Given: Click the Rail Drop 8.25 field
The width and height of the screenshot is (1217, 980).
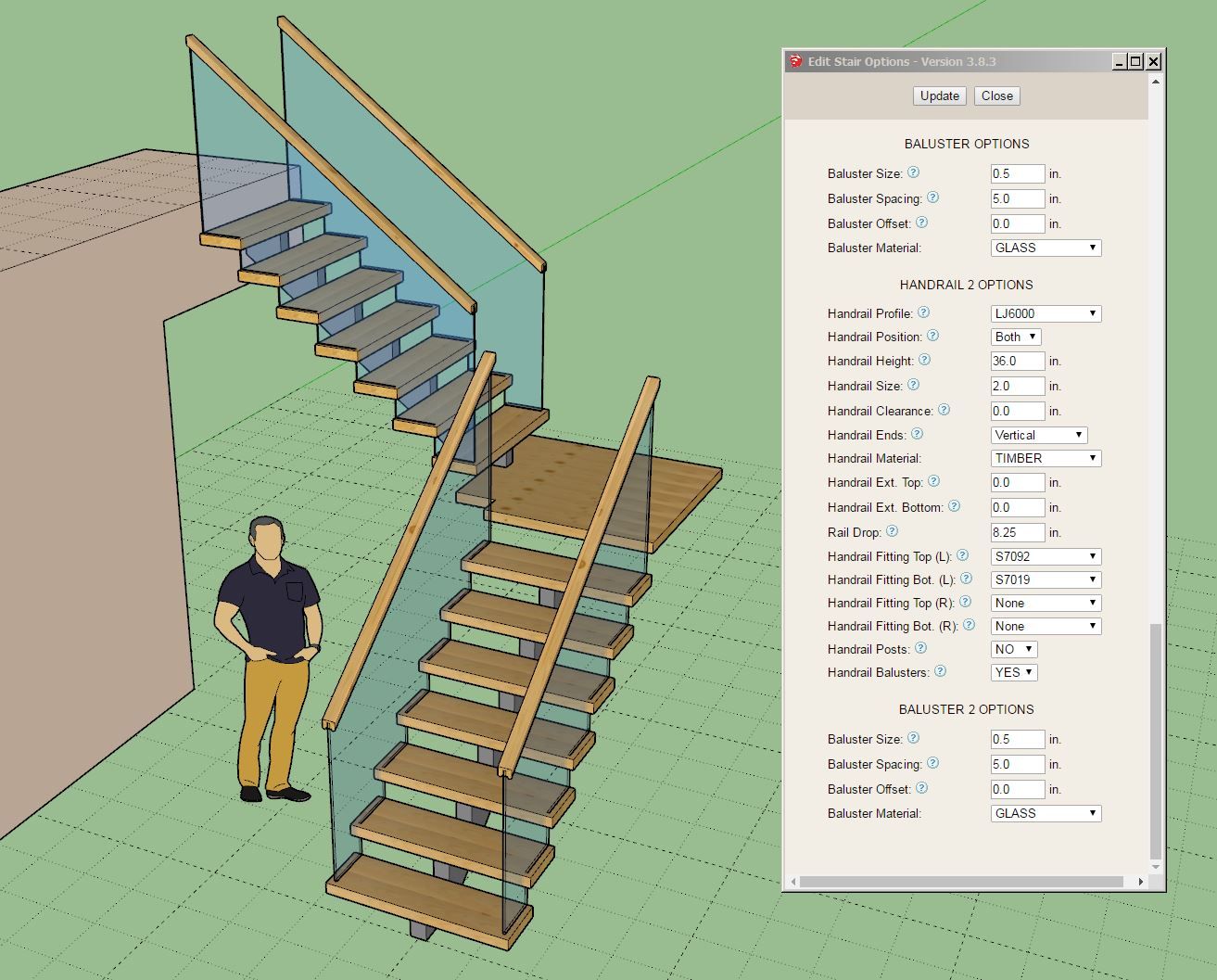Looking at the screenshot, I should click(x=1018, y=532).
